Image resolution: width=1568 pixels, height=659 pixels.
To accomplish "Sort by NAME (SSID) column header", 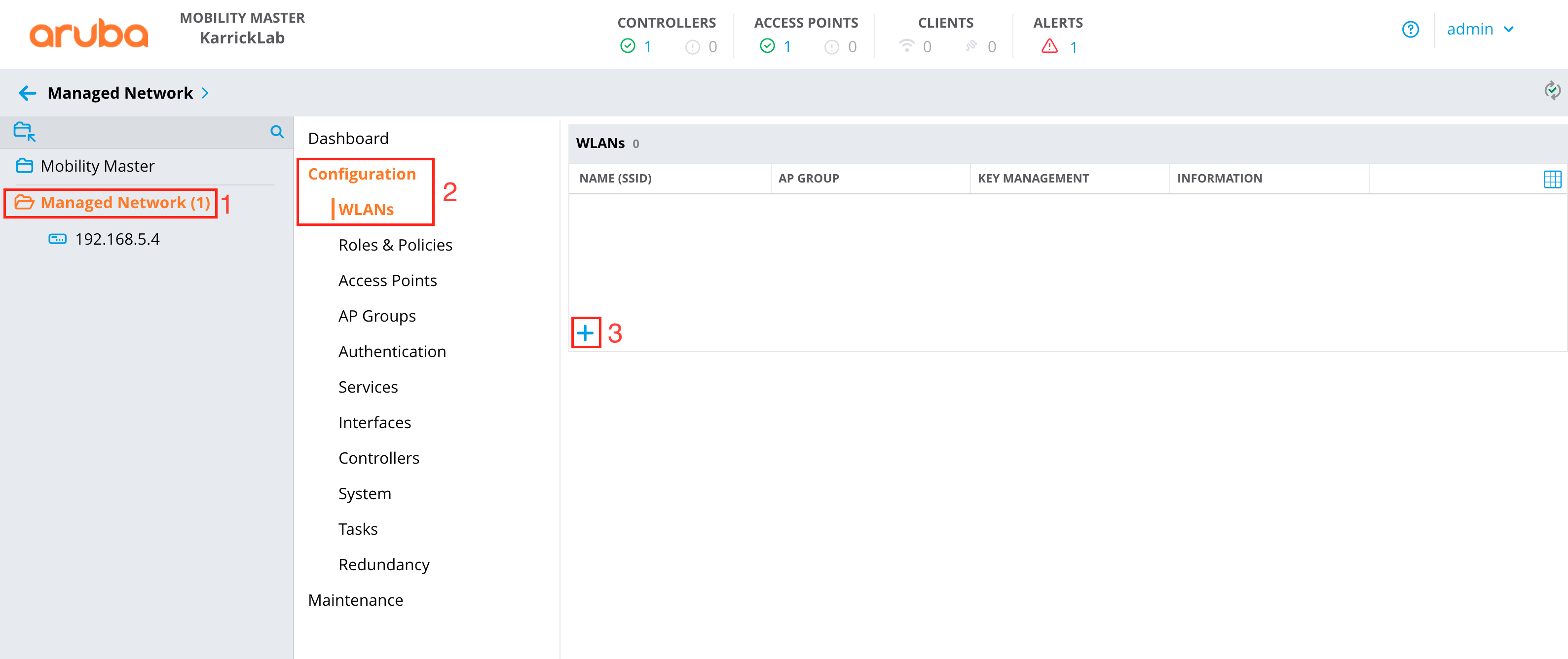I will [x=615, y=179].
